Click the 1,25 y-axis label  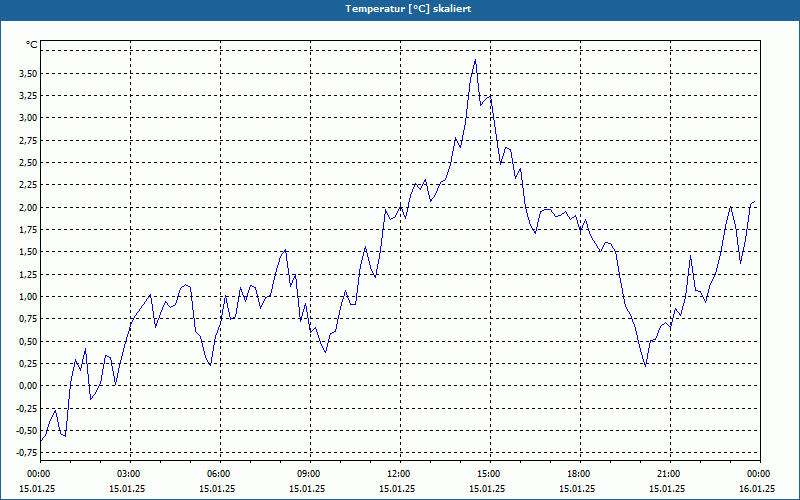click(x=28, y=274)
